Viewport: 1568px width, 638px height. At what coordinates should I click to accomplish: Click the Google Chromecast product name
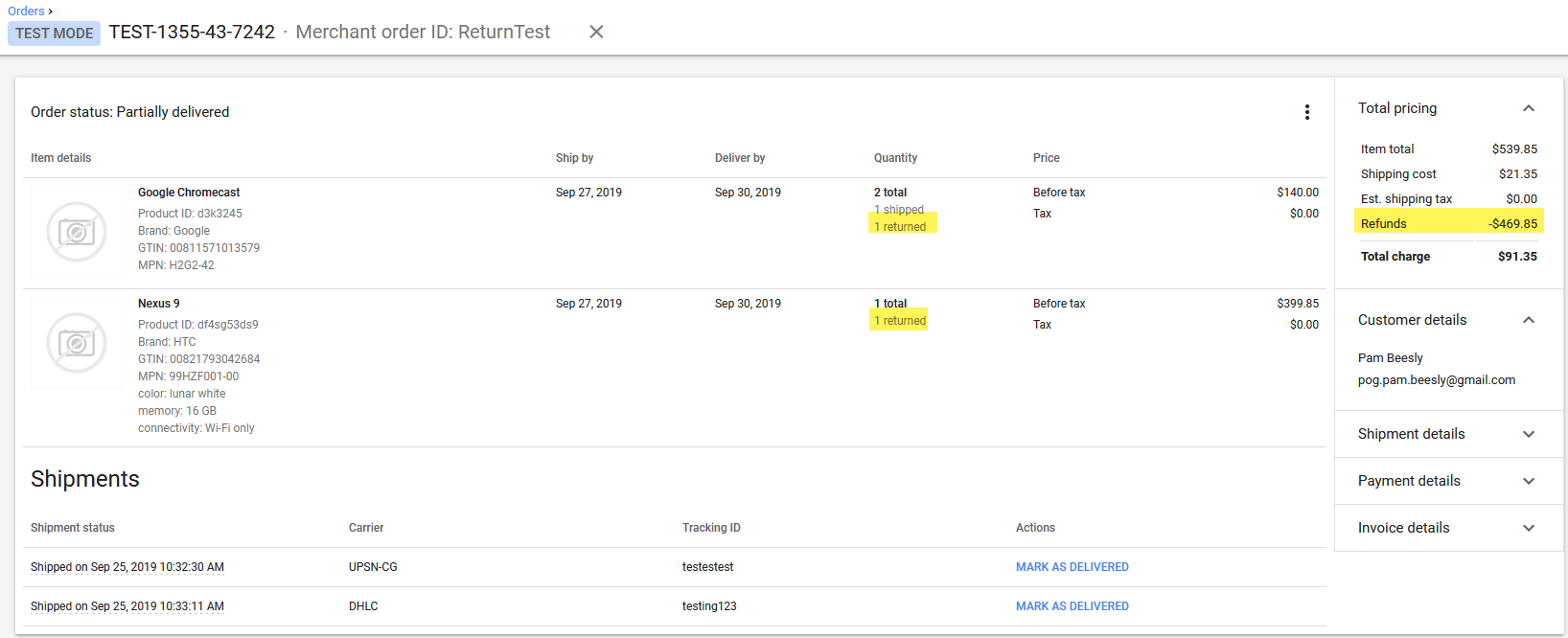click(189, 193)
